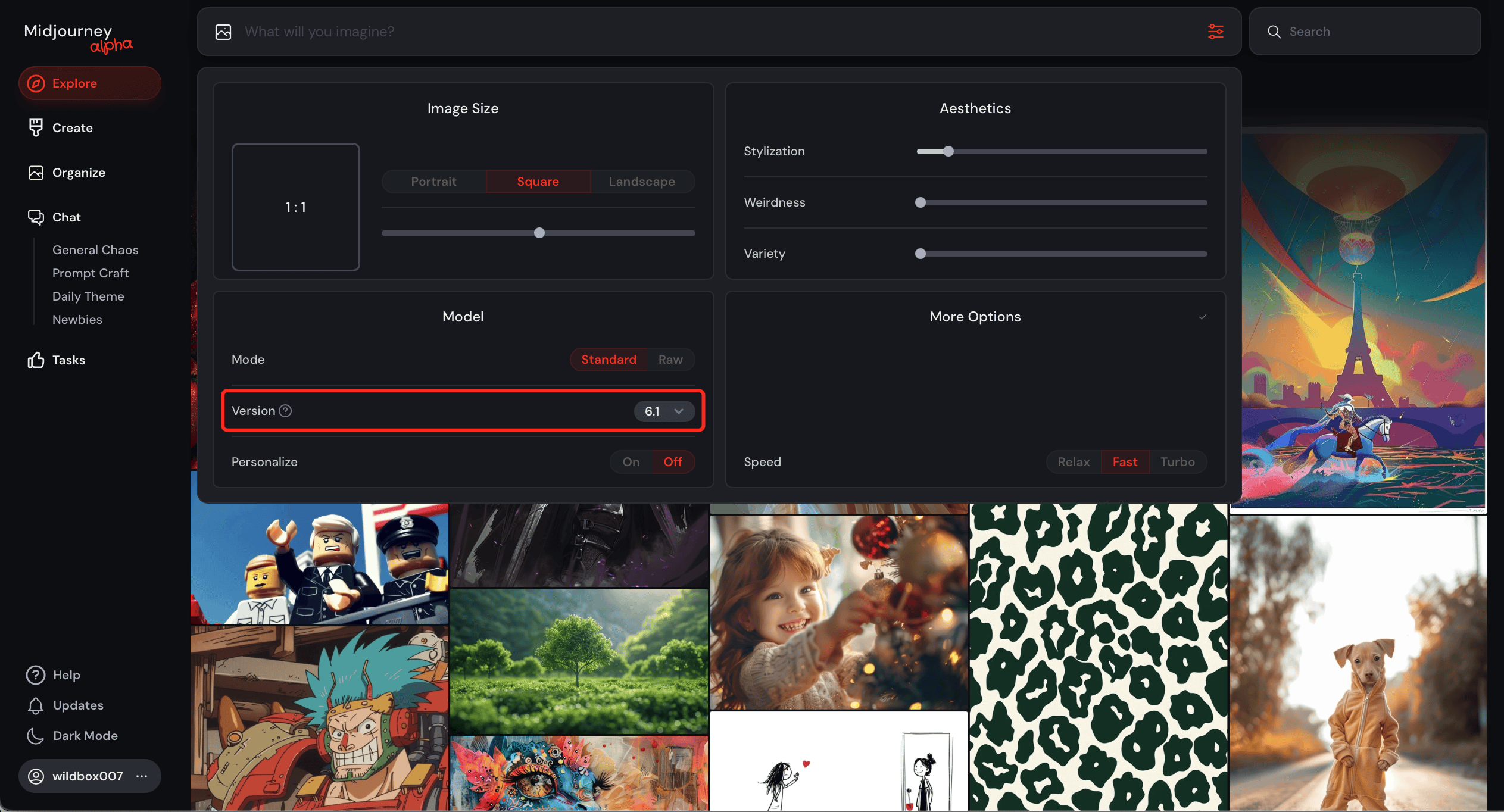This screenshot has height=812, width=1504.
Task: Select Landscape image orientation
Action: [642, 182]
